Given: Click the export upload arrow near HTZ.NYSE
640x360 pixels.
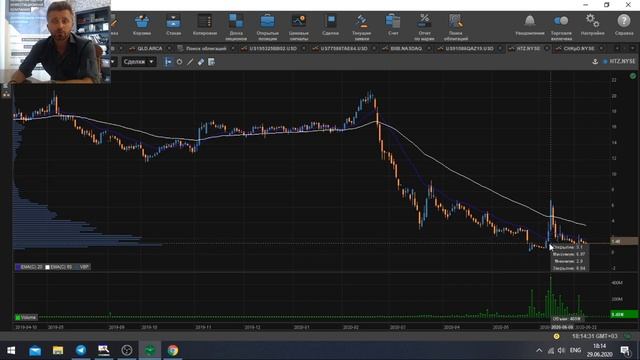Looking at the screenshot, I should point(595,61).
